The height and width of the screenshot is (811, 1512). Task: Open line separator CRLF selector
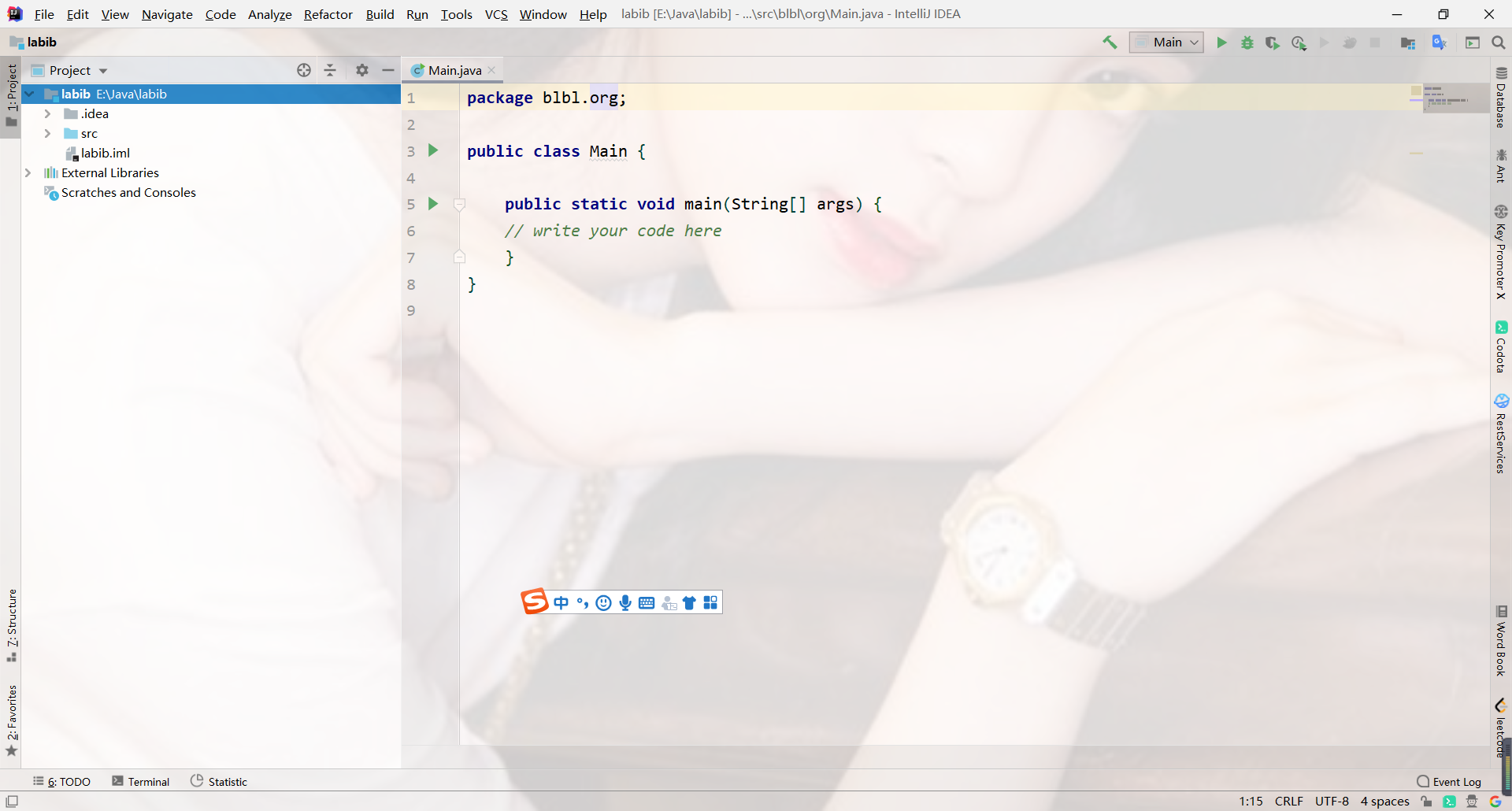pyautogui.click(x=1289, y=802)
